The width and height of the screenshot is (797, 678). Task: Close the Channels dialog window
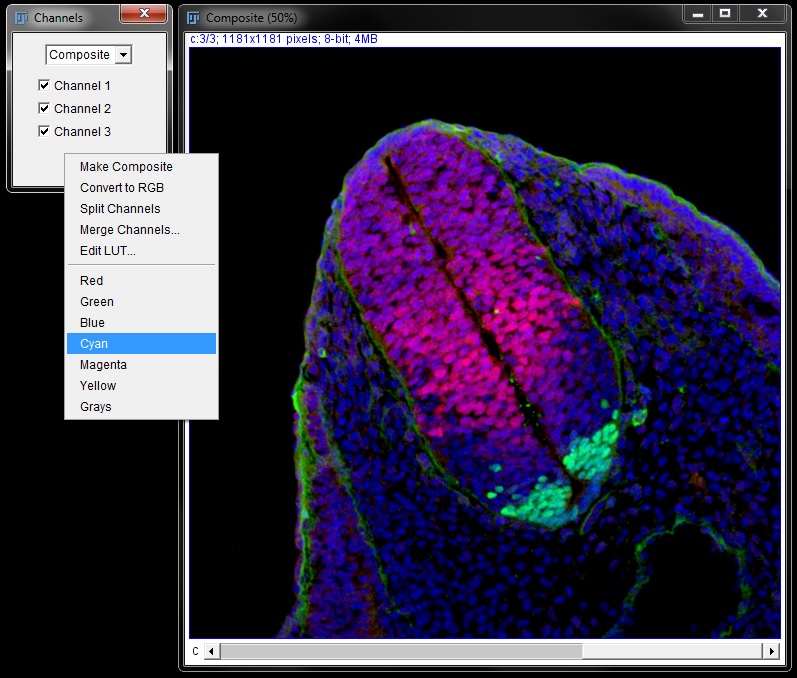point(144,14)
